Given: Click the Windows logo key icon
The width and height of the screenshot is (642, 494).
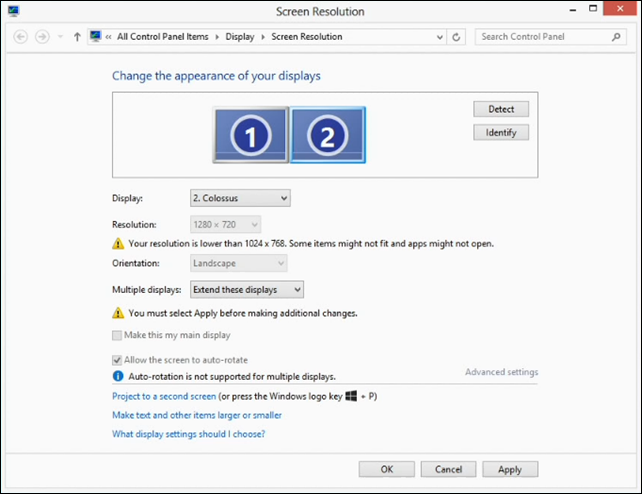Looking at the screenshot, I should click(x=351, y=396).
